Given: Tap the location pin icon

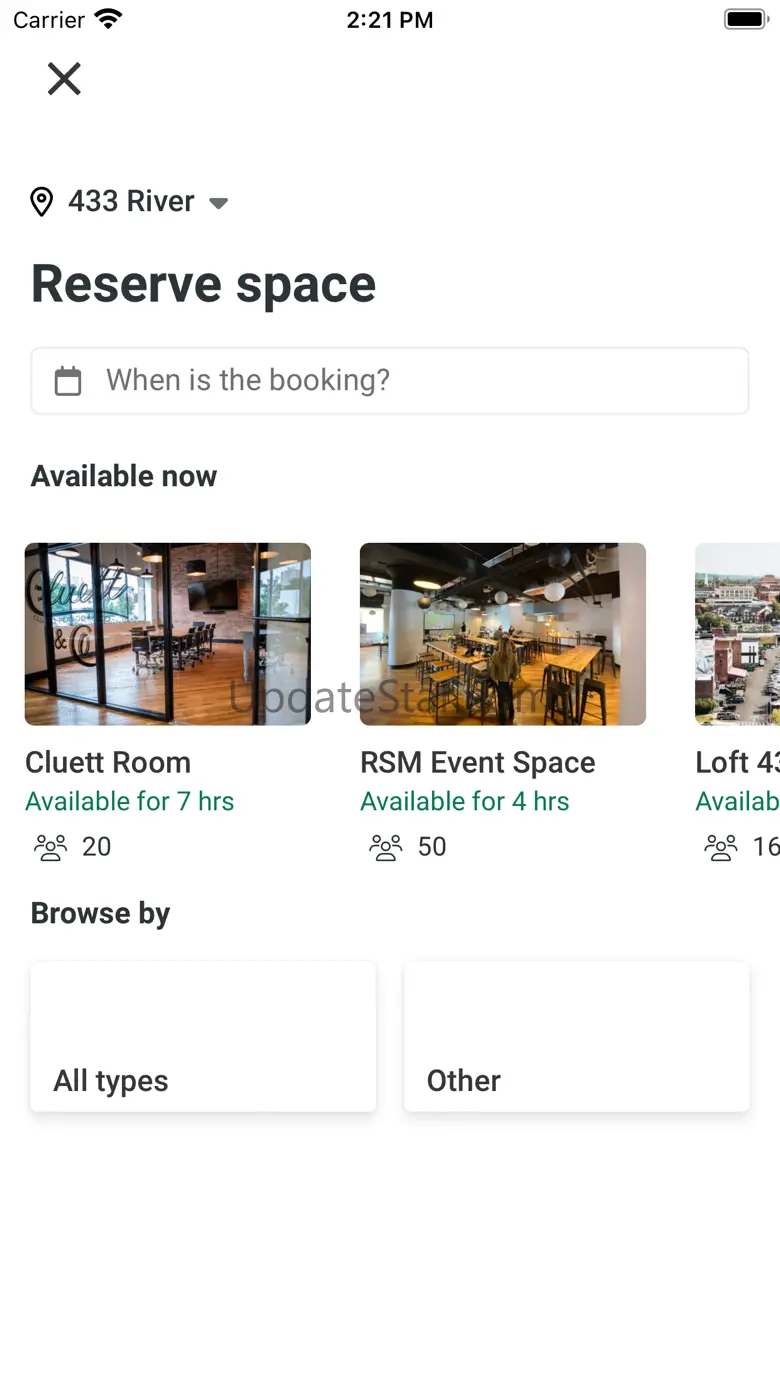Looking at the screenshot, I should [41, 202].
